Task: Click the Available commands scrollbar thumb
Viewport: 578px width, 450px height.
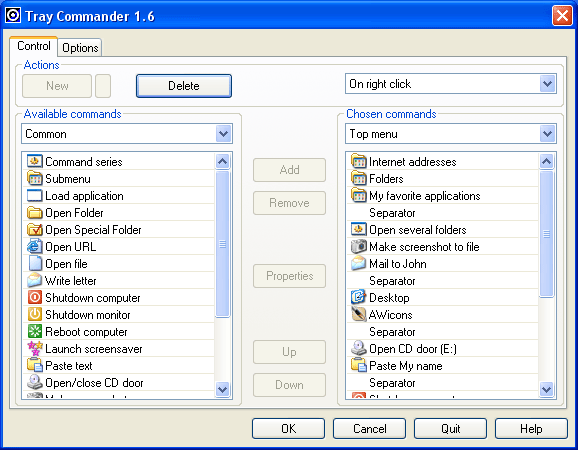Action: [x=223, y=244]
